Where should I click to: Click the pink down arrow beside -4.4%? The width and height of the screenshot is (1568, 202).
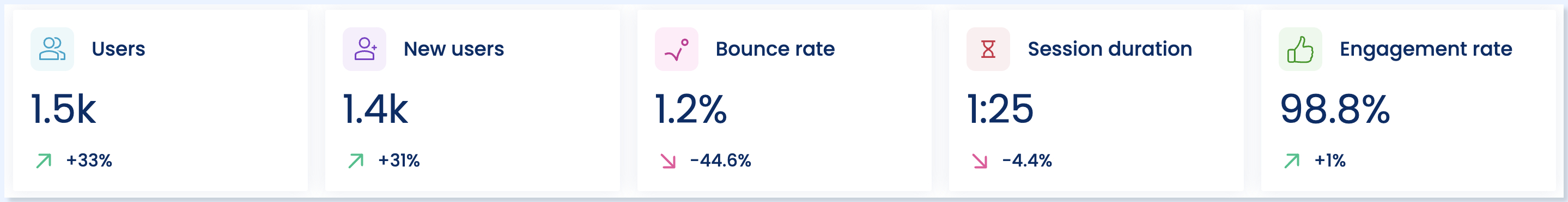[980, 161]
